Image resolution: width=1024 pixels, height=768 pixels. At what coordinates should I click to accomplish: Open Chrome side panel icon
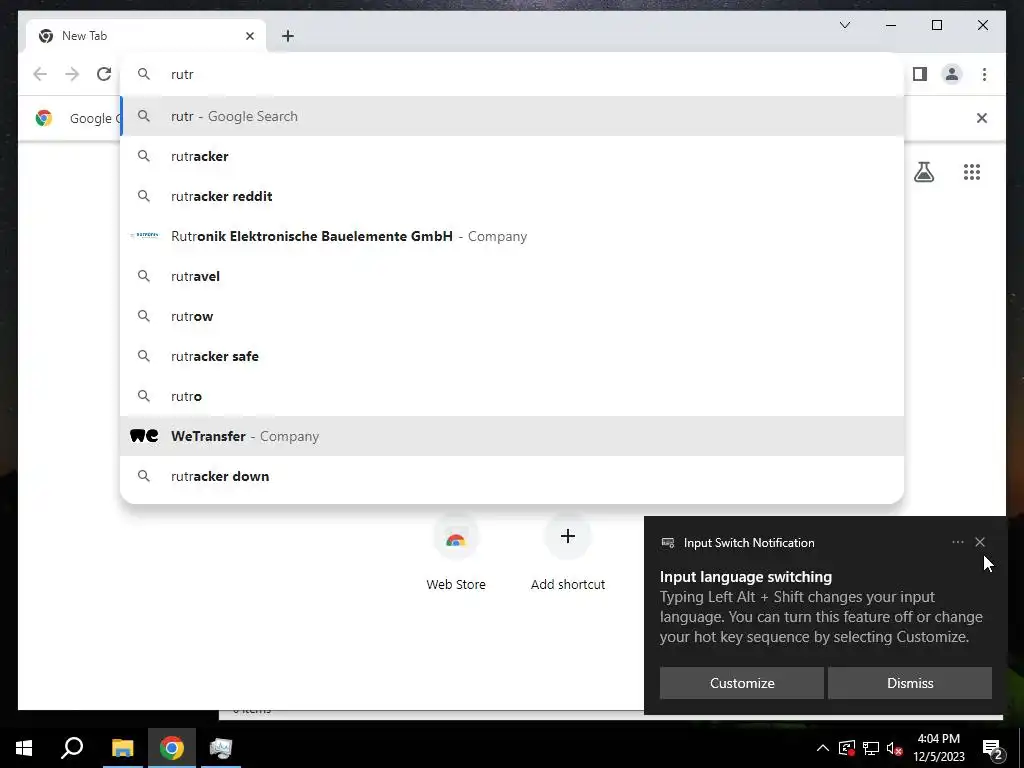(920, 74)
